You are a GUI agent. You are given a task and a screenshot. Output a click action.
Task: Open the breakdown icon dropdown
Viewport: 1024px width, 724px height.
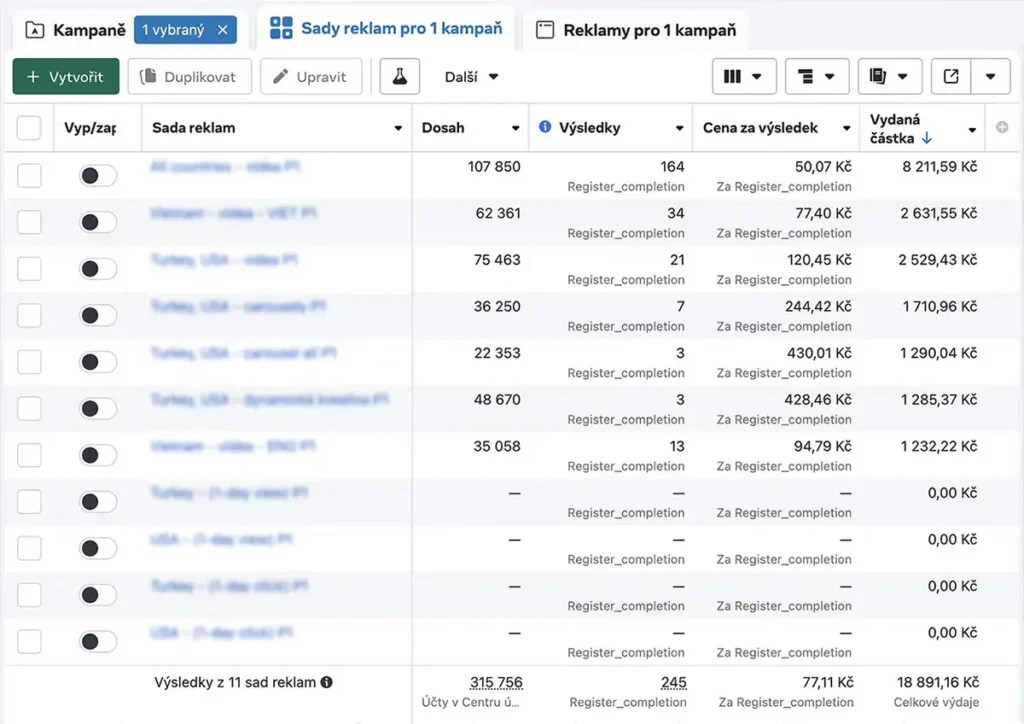(817, 76)
